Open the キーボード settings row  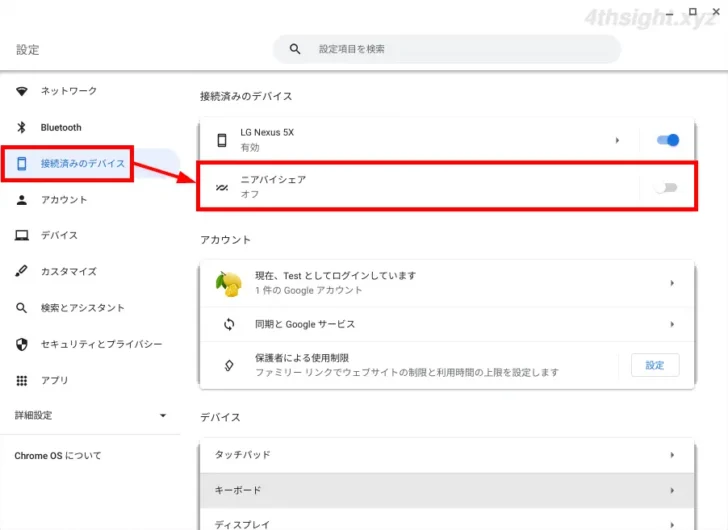click(447, 491)
